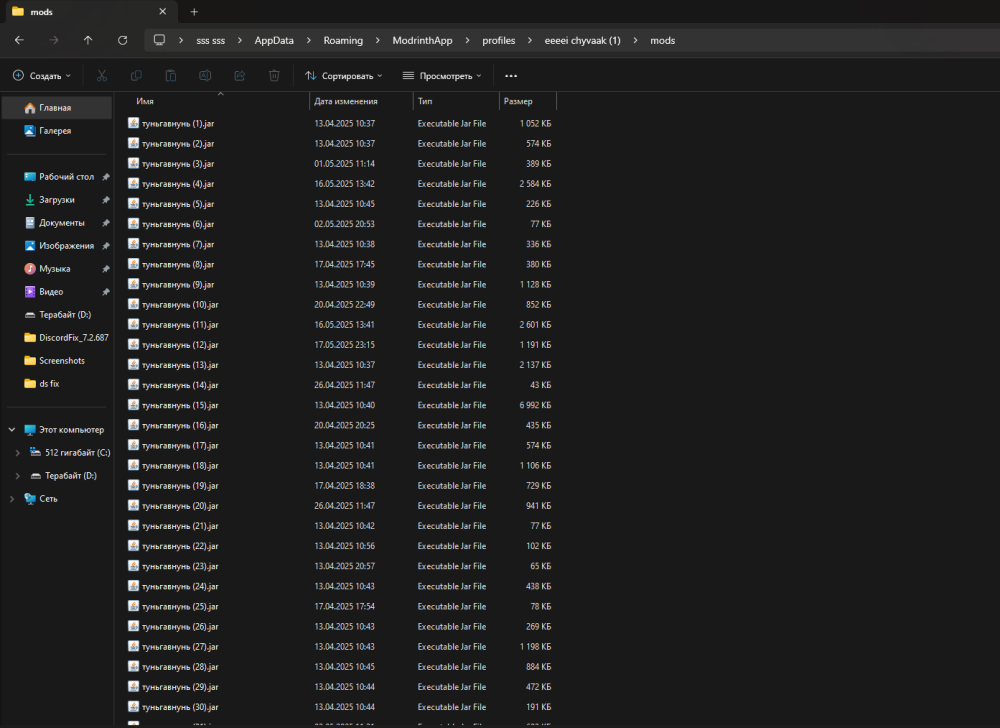1000x728 pixels.
Task: Click the 17.05.2025 23:15 date cell
Action: pos(344,345)
